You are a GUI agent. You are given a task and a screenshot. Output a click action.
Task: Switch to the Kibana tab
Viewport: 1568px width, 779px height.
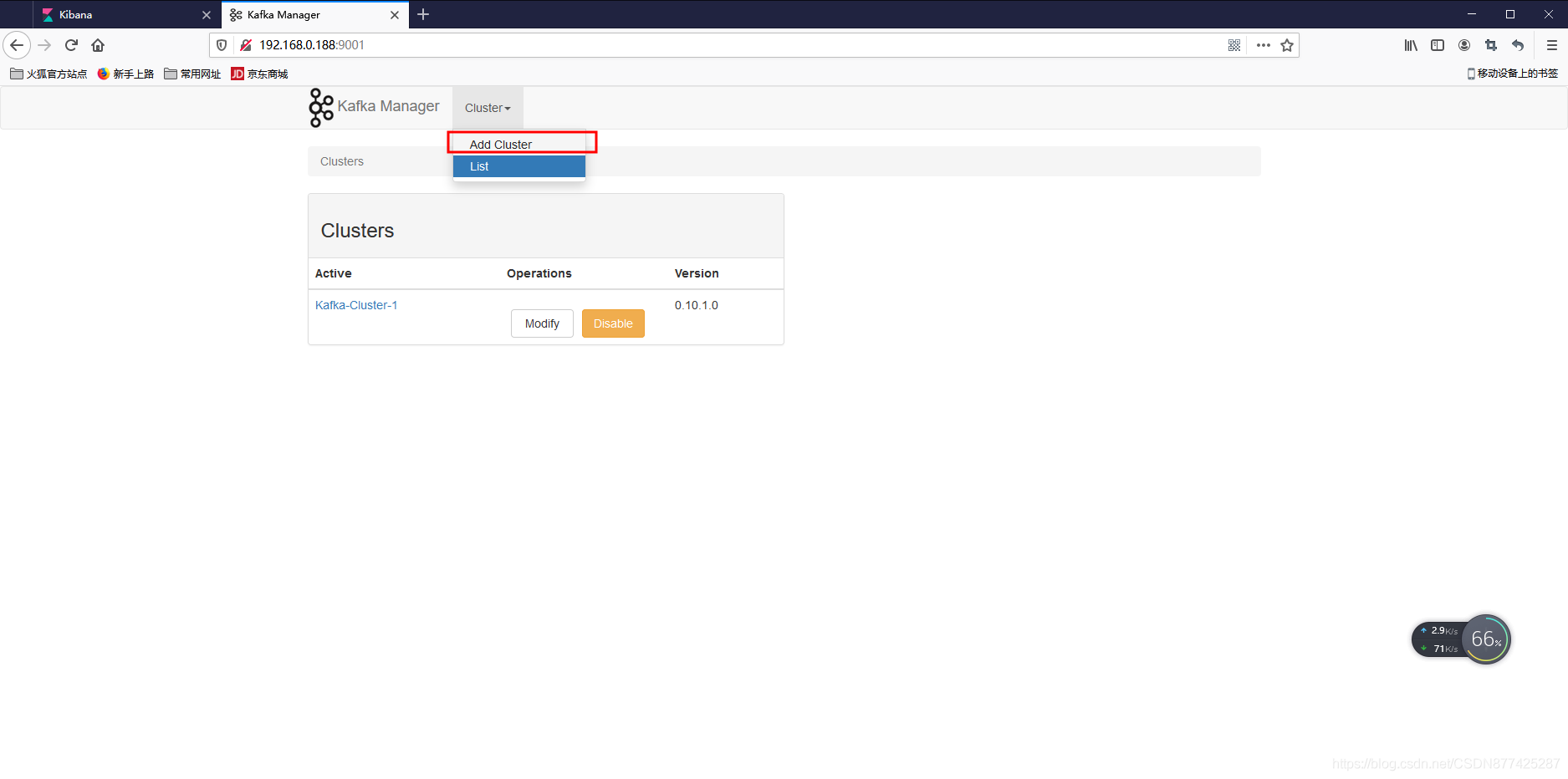tap(126, 15)
